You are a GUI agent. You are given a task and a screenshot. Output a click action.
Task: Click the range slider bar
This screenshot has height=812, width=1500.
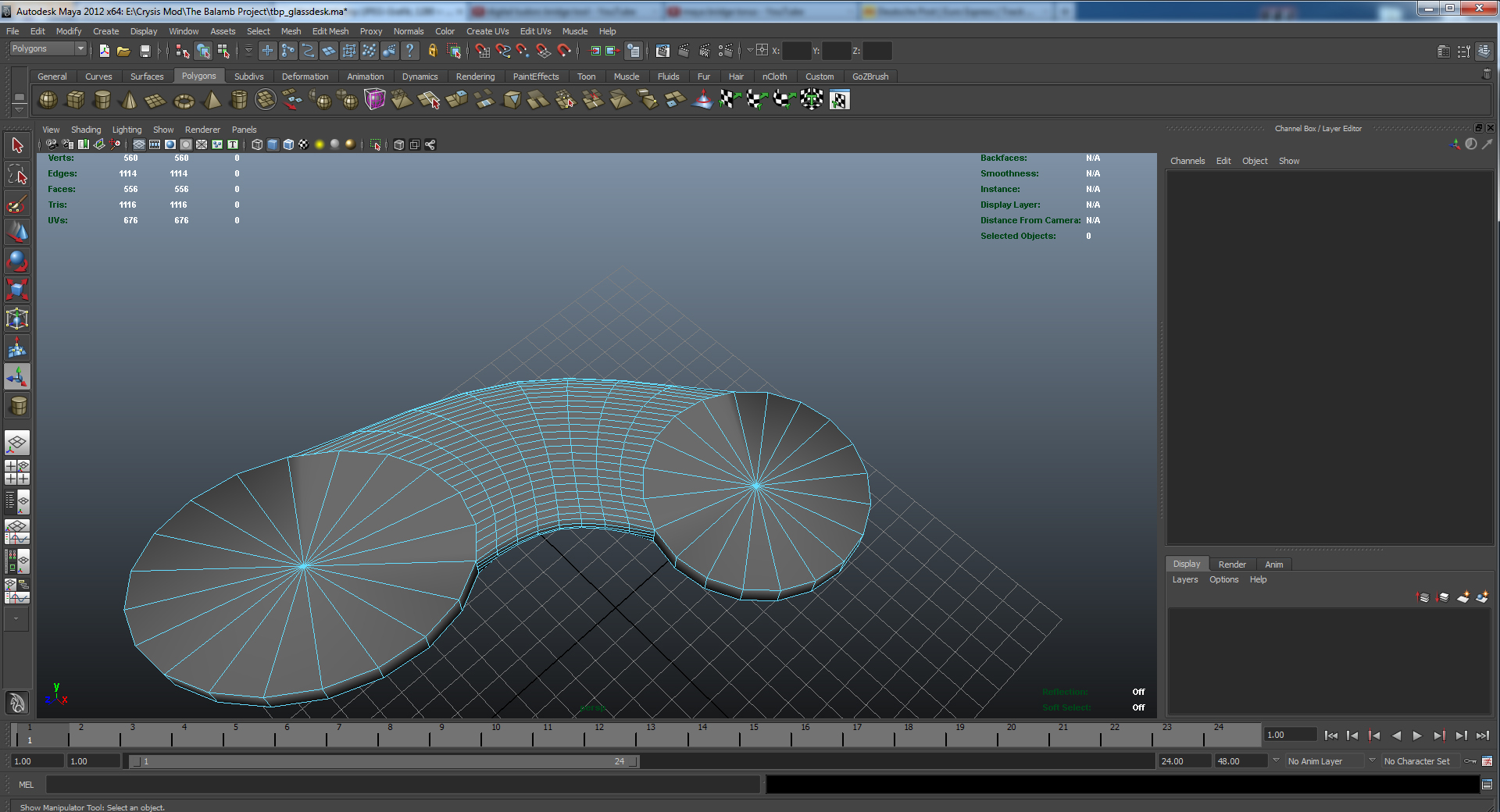click(x=384, y=761)
